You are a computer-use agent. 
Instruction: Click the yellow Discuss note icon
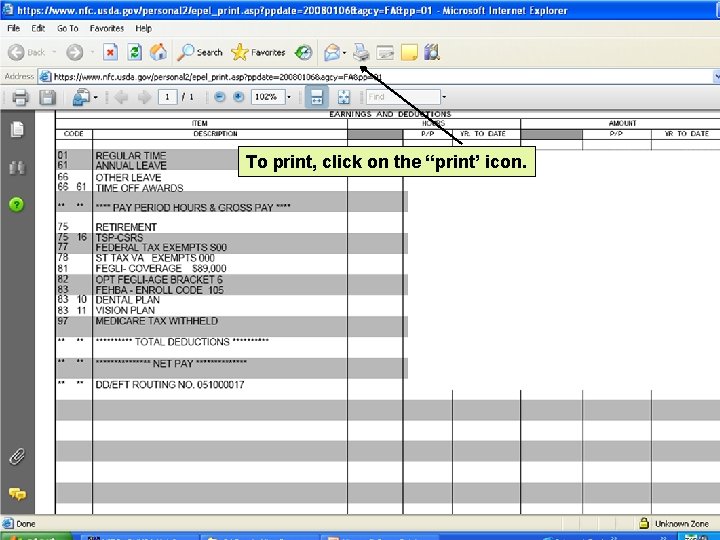409,52
